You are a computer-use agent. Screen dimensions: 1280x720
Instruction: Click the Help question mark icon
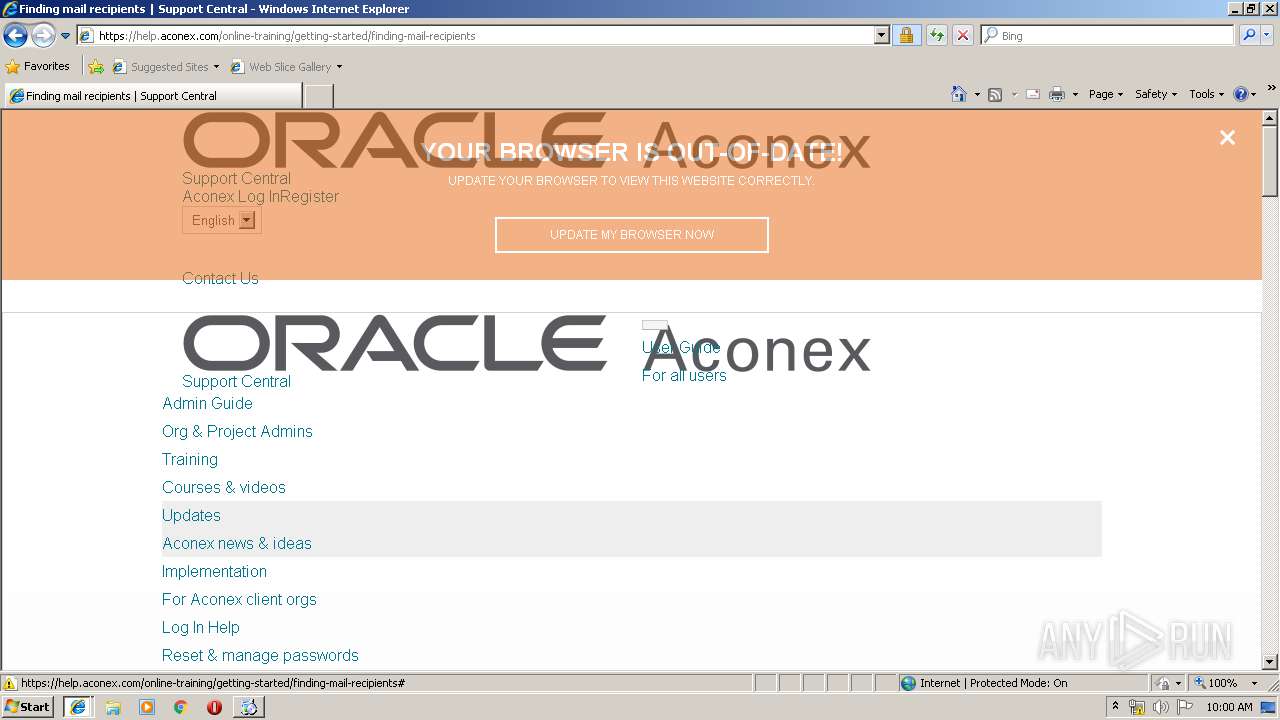[x=1241, y=94]
